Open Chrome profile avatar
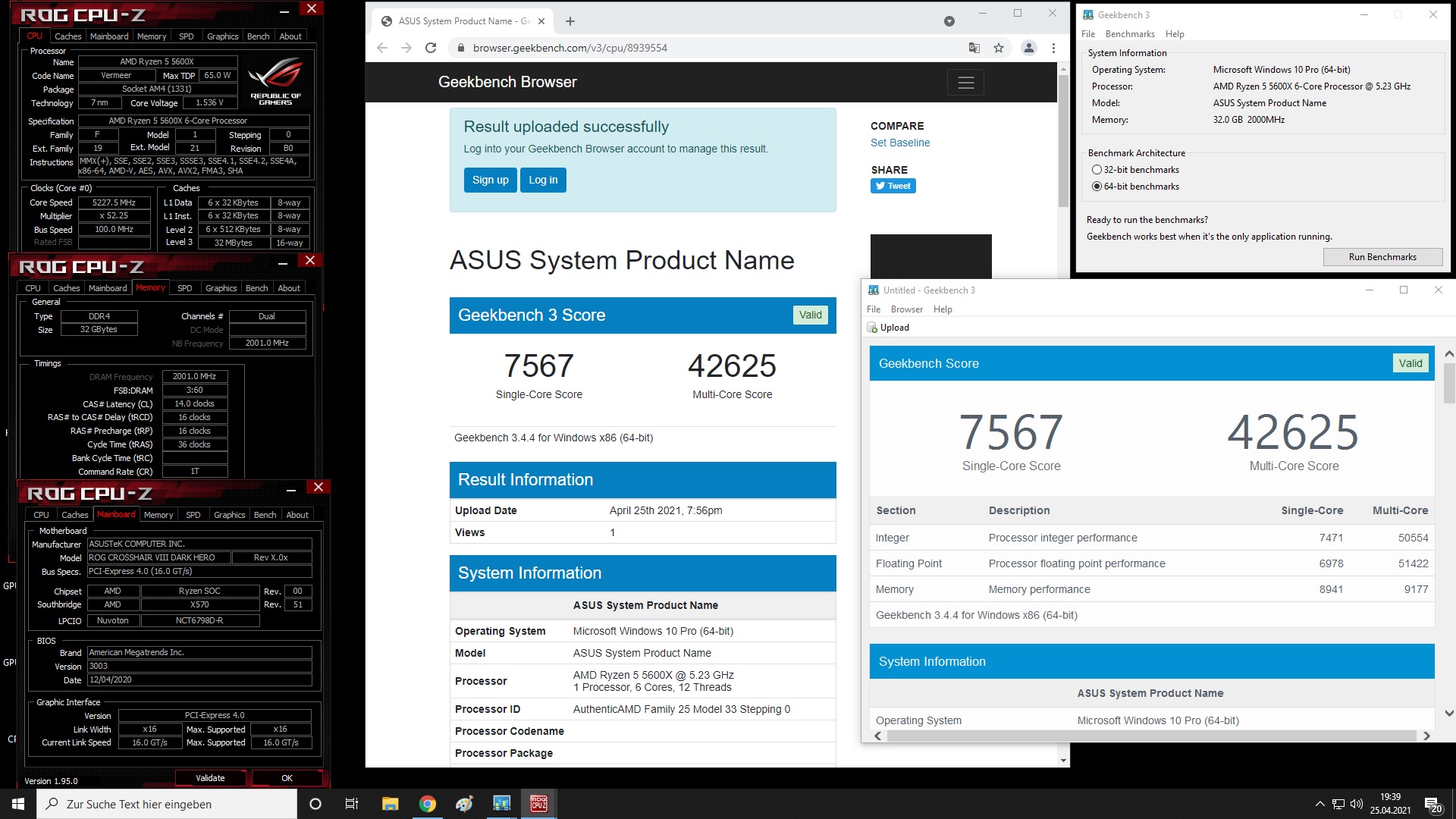Viewport: 1456px width, 819px height. coord(1029,48)
